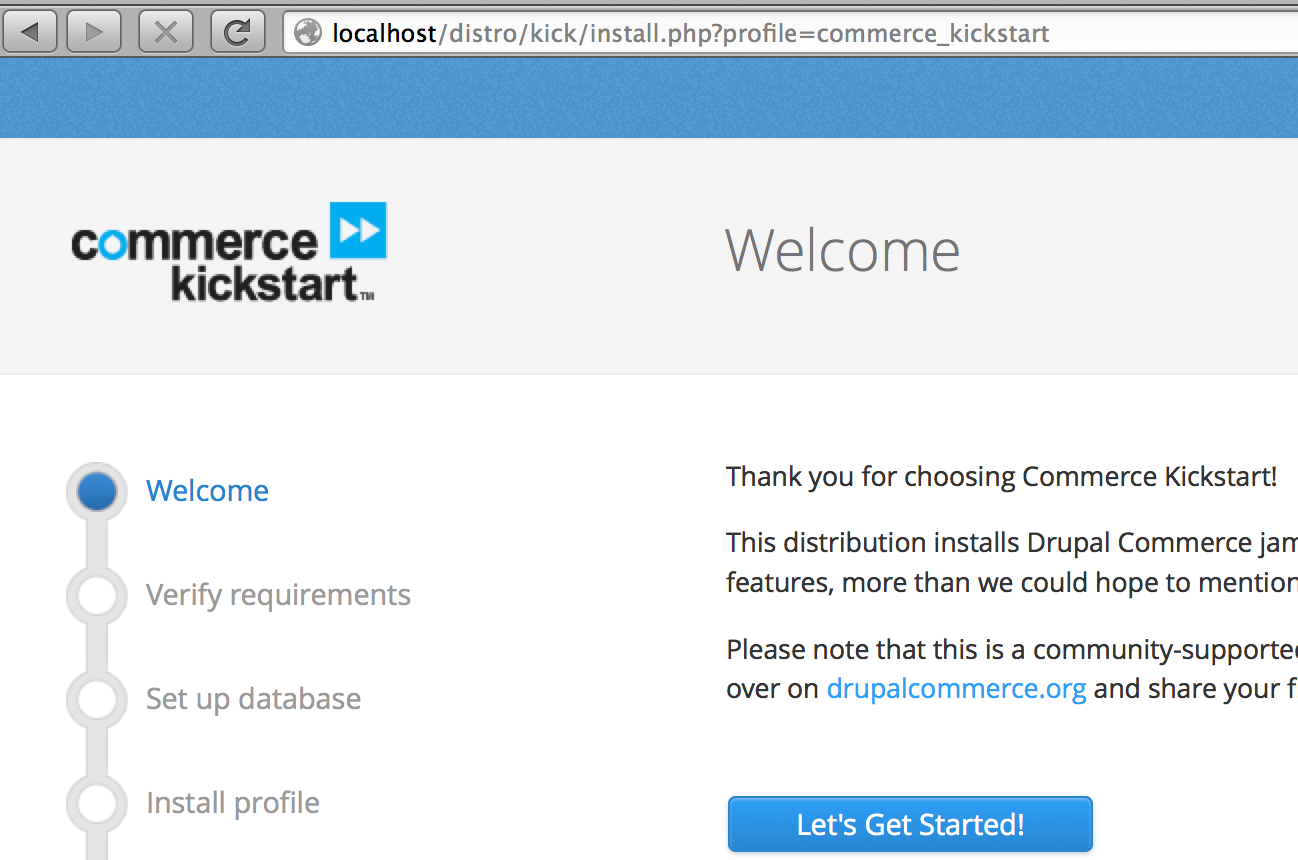Click the Set up database step label
The width and height of the screenshot is (1298, 860).
253,699
